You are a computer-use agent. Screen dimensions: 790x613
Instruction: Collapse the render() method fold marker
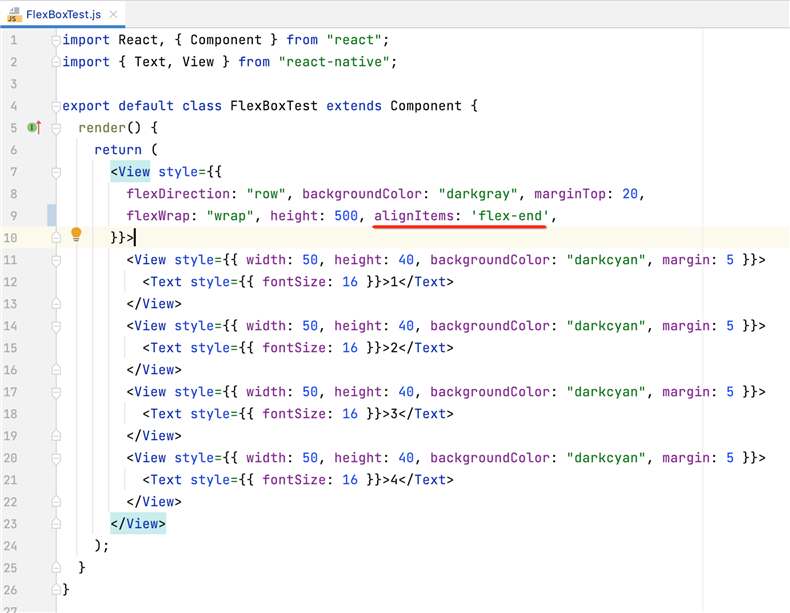(x=57, y=128)
